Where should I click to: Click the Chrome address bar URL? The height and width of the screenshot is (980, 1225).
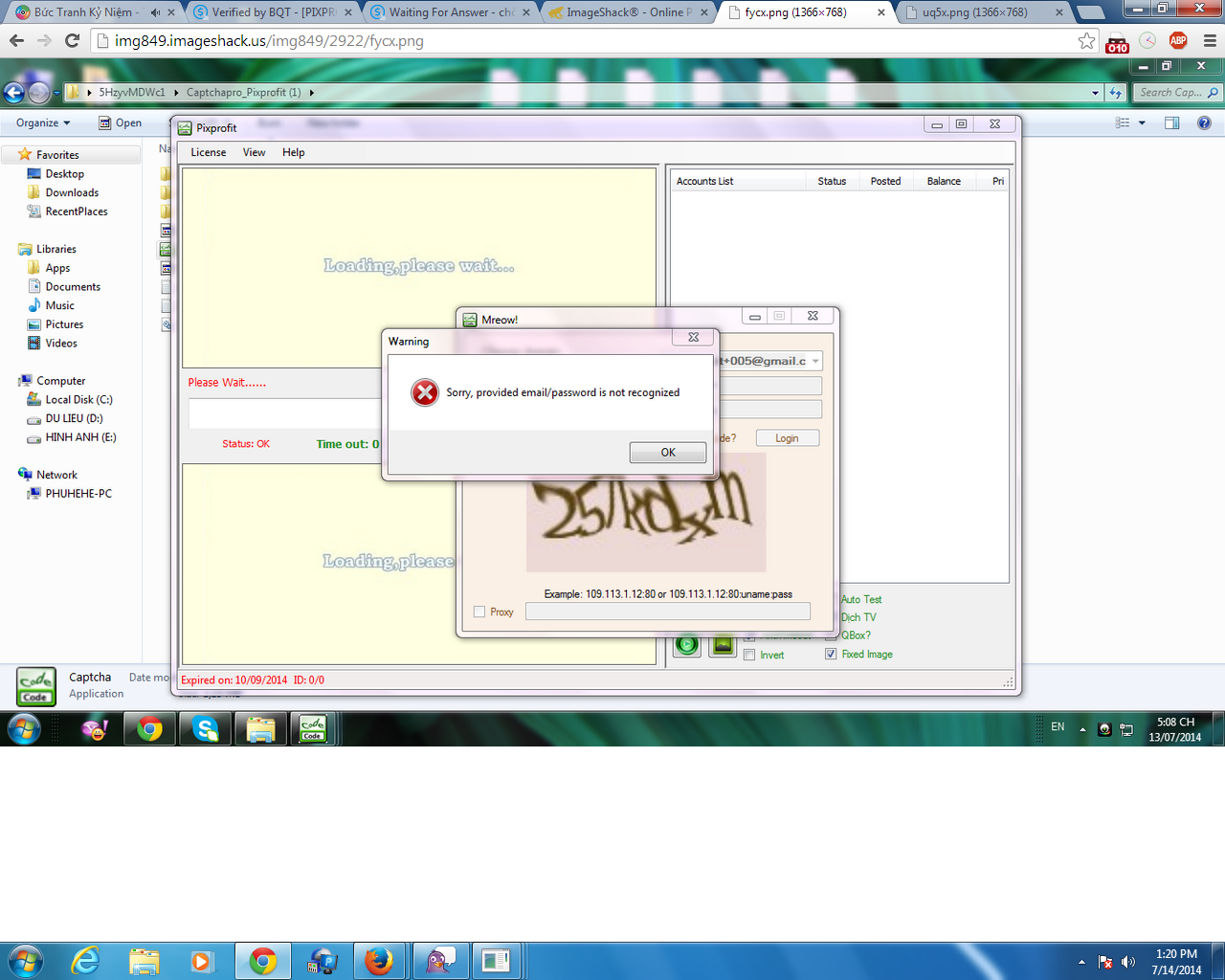tap(269, 41)
